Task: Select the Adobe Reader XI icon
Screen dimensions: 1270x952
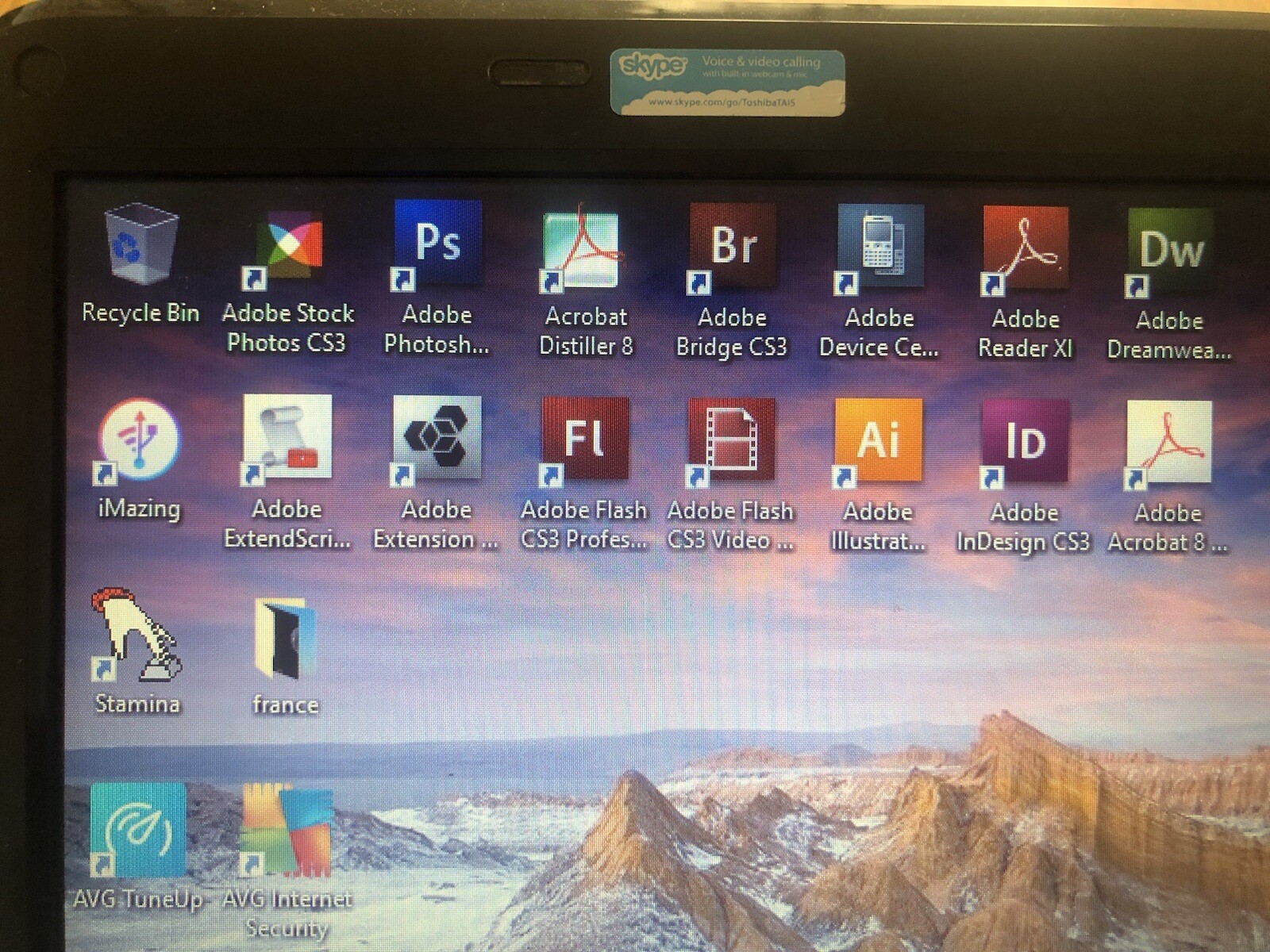Action: pos(1024,251)
